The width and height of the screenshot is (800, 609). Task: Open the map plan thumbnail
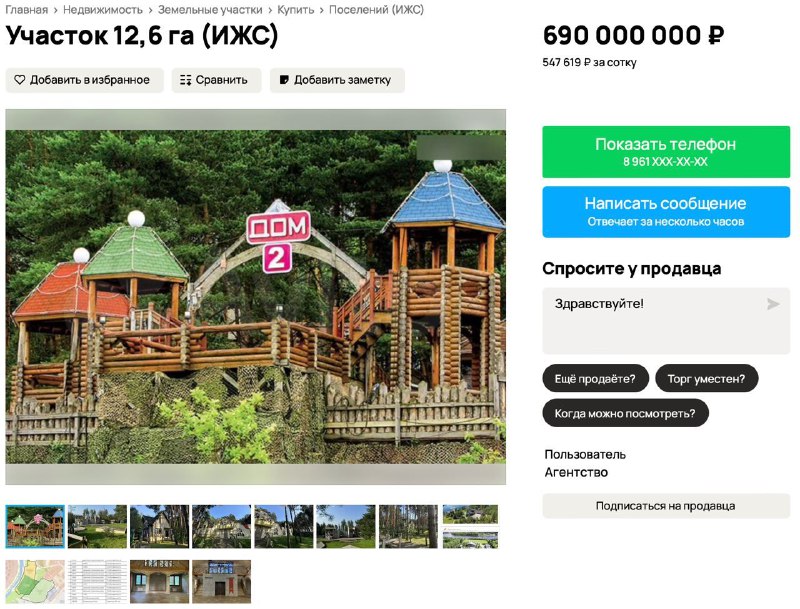(x=35, y=581)
